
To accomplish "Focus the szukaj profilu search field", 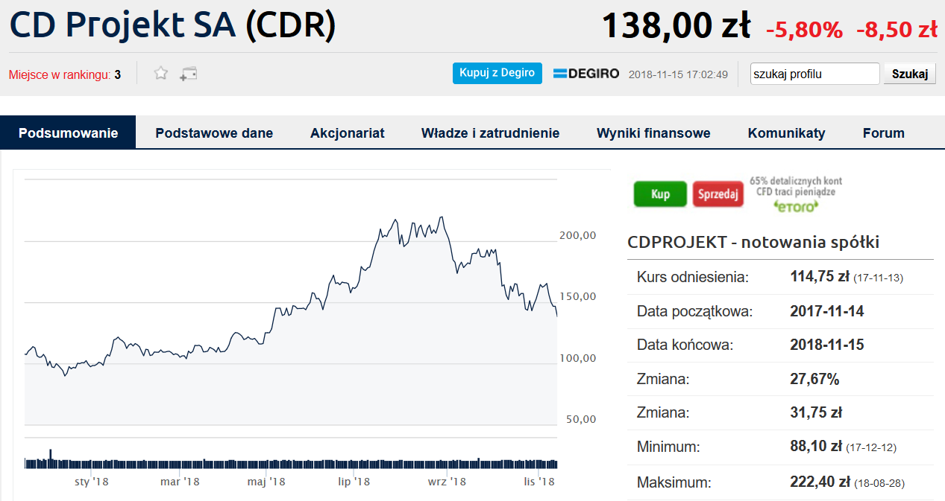I will tap(814, 73).
